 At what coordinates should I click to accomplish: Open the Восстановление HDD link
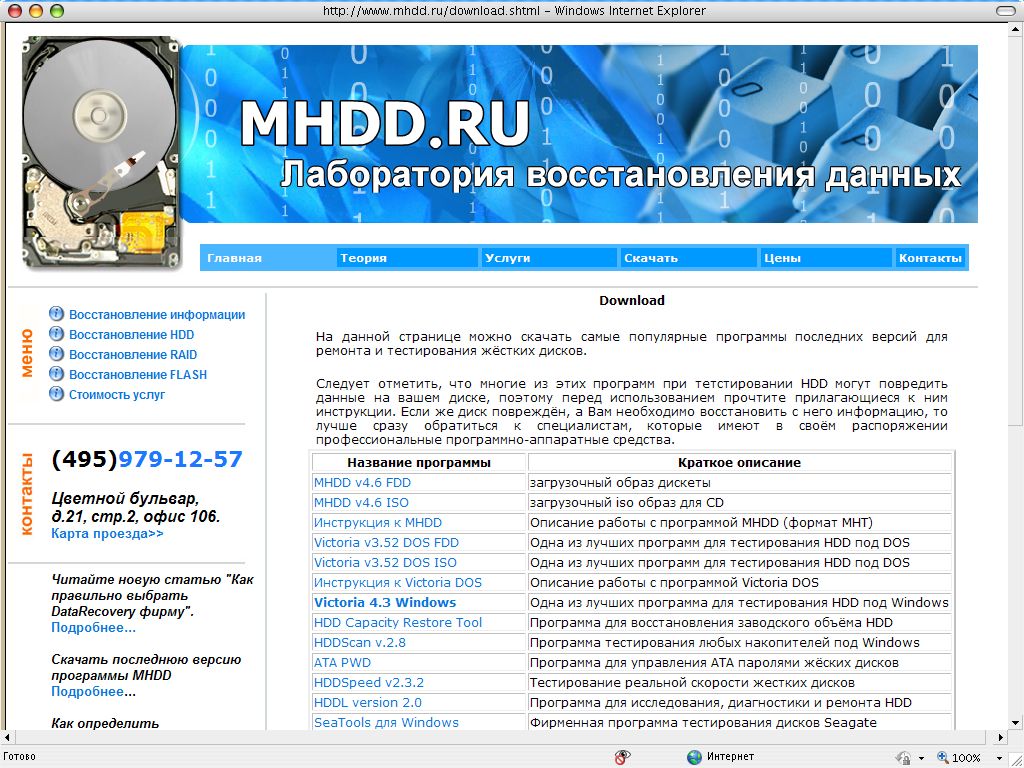coord(131,334)
